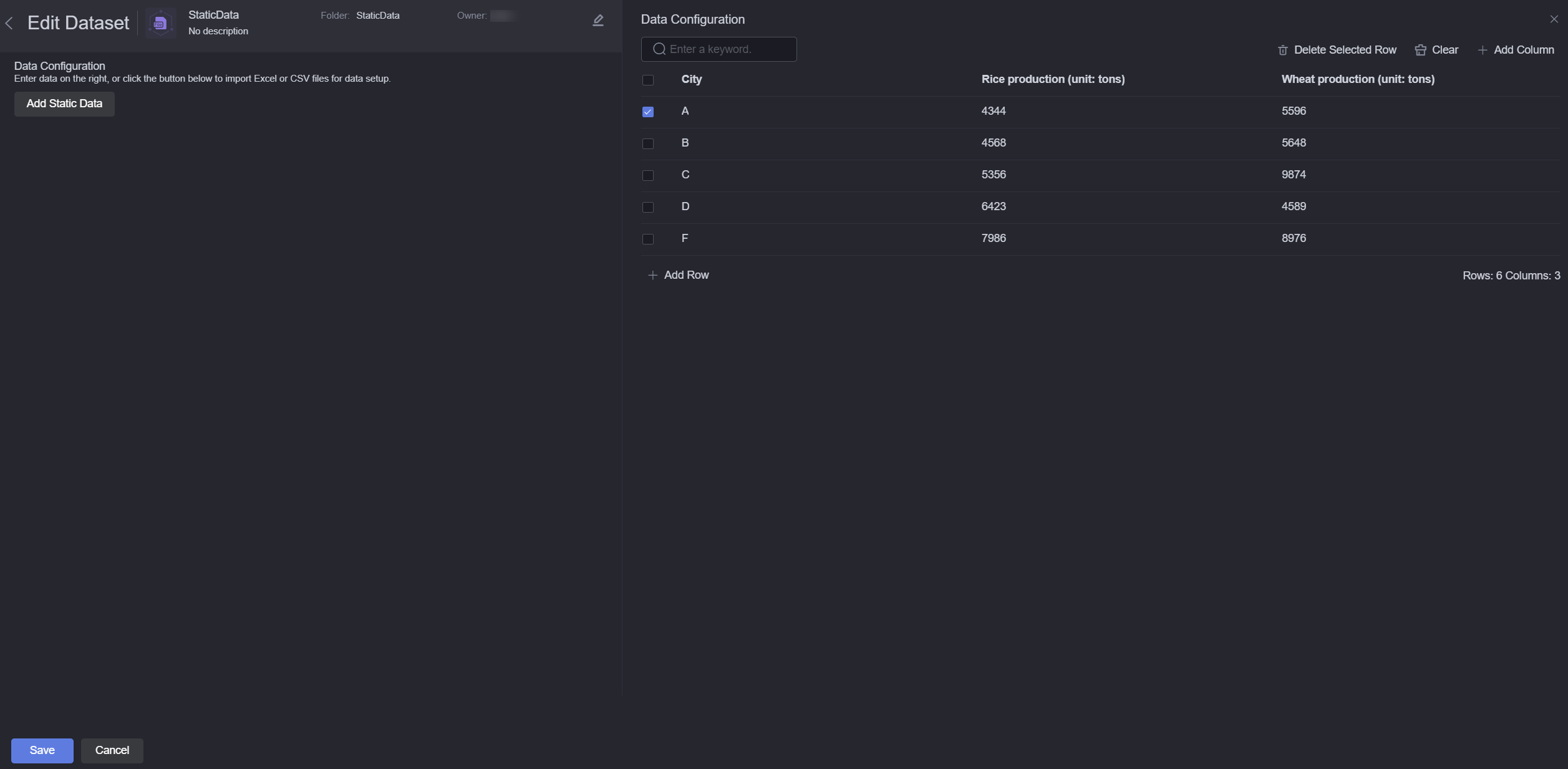Image resolution: width=1568 pixels, height=769 pixels.
Task: Check the row F checkbox
Action: coord(648,239)
